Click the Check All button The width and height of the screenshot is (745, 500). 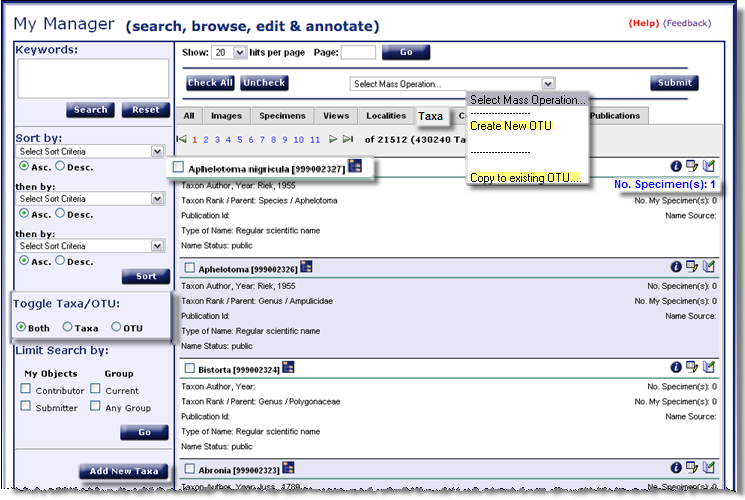click(x=210, y=83)
